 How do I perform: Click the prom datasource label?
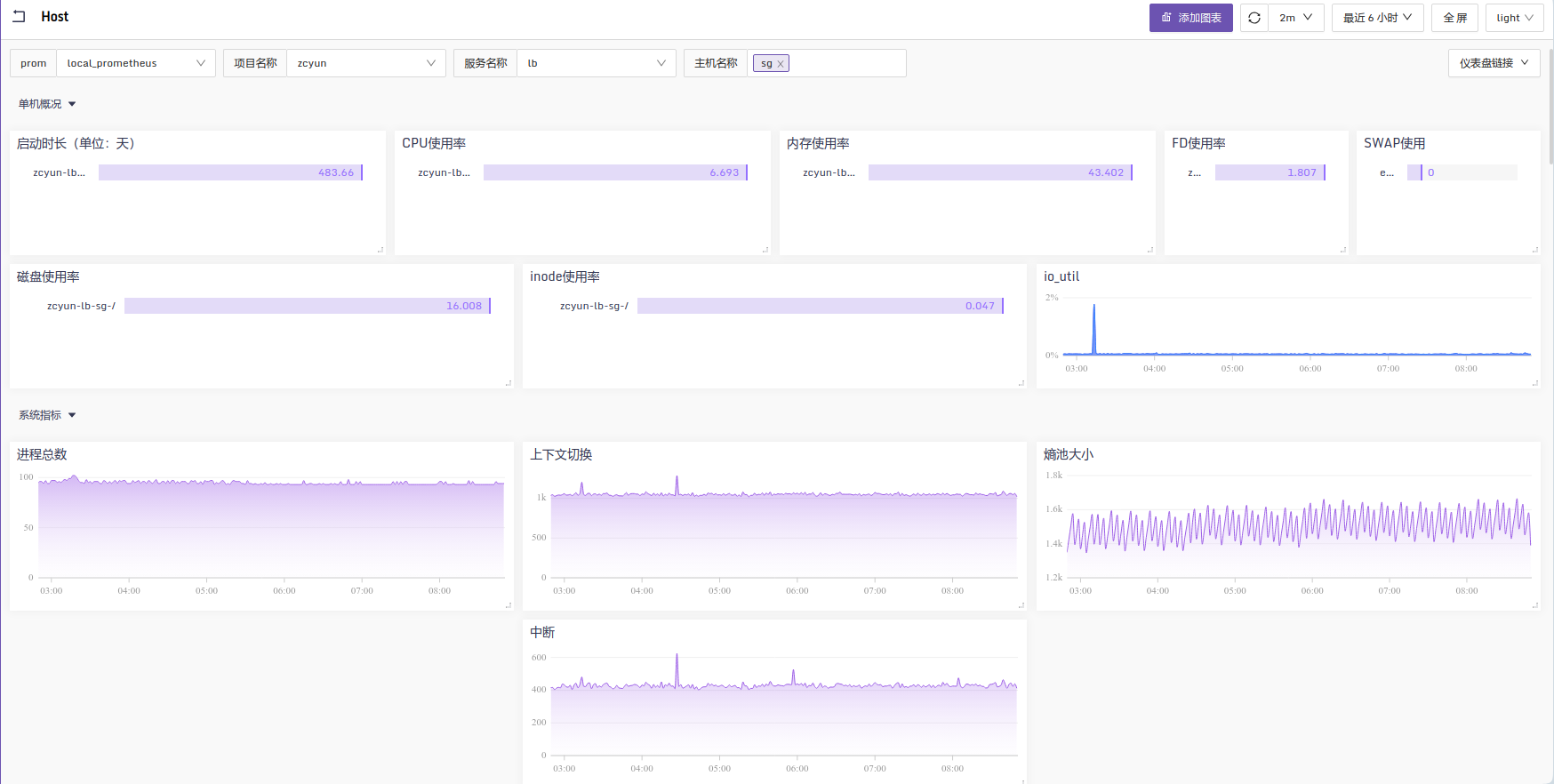[x=34, y=63]
